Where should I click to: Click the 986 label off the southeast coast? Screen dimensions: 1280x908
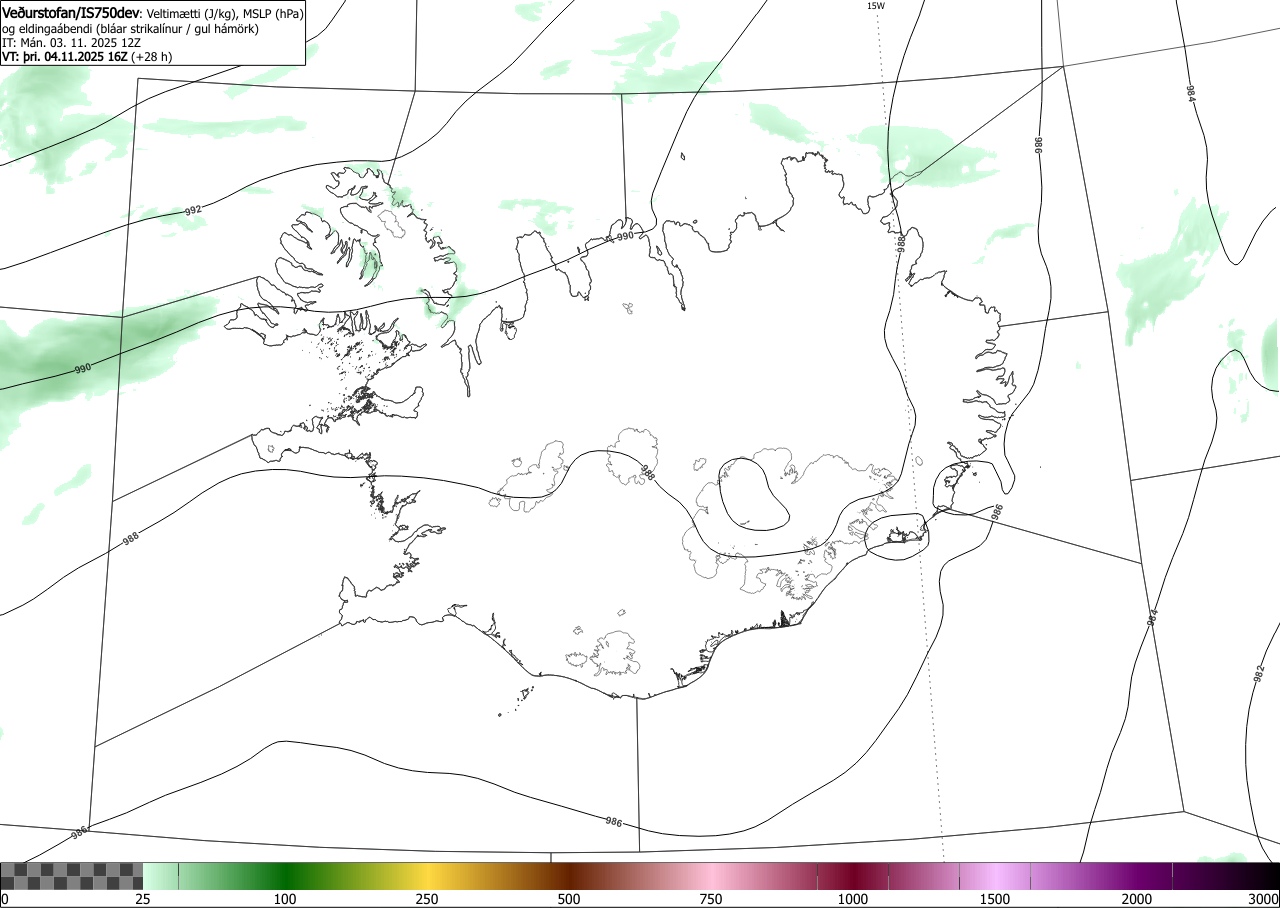(996, 511)
